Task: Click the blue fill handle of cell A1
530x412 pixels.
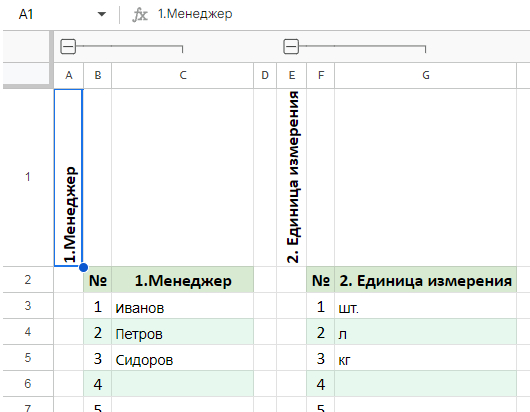Action: (83, 267)
